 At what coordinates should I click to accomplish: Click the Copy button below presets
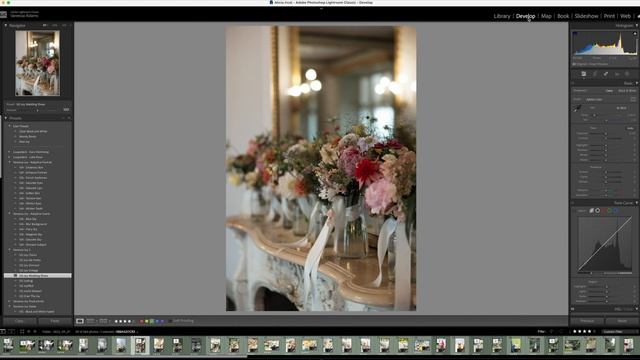click(19, 321)
